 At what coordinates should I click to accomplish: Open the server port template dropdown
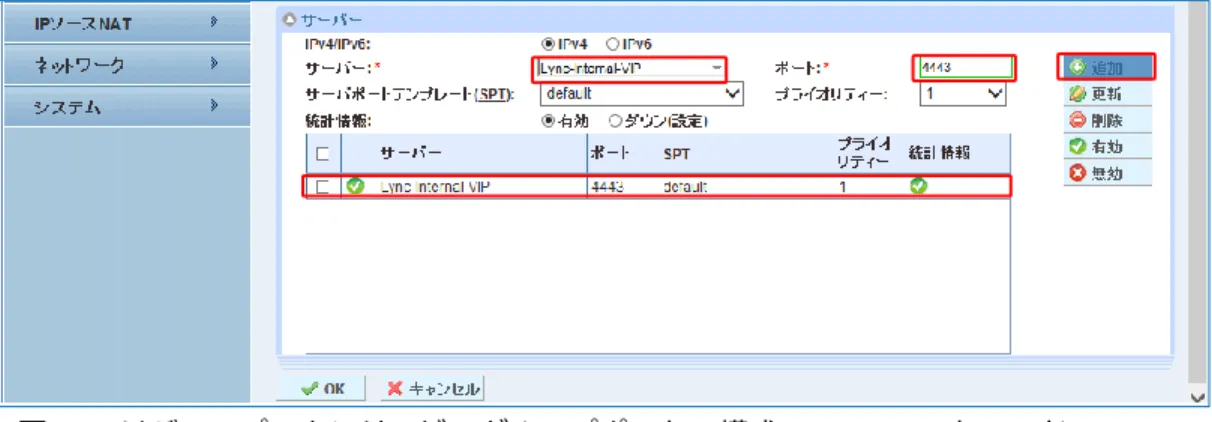pos(642,94)
